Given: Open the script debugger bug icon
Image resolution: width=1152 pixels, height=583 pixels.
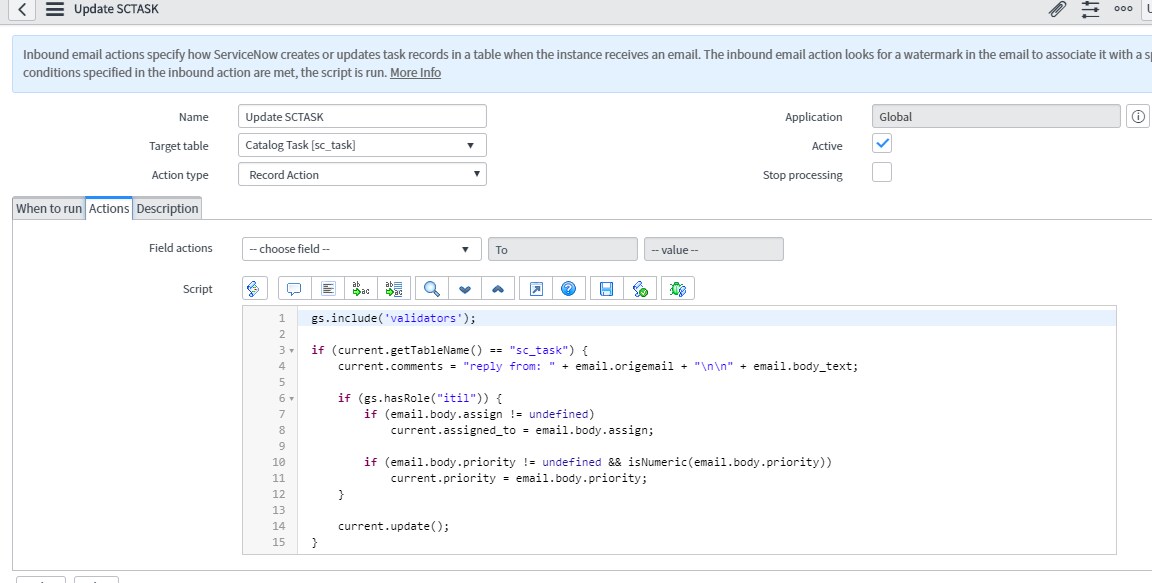Looking at the screenshot, I should pos(677,289).
